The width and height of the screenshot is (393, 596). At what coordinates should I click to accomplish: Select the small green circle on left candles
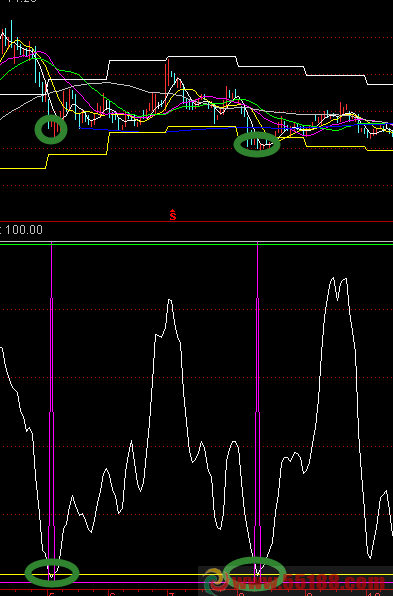(51, 129)
